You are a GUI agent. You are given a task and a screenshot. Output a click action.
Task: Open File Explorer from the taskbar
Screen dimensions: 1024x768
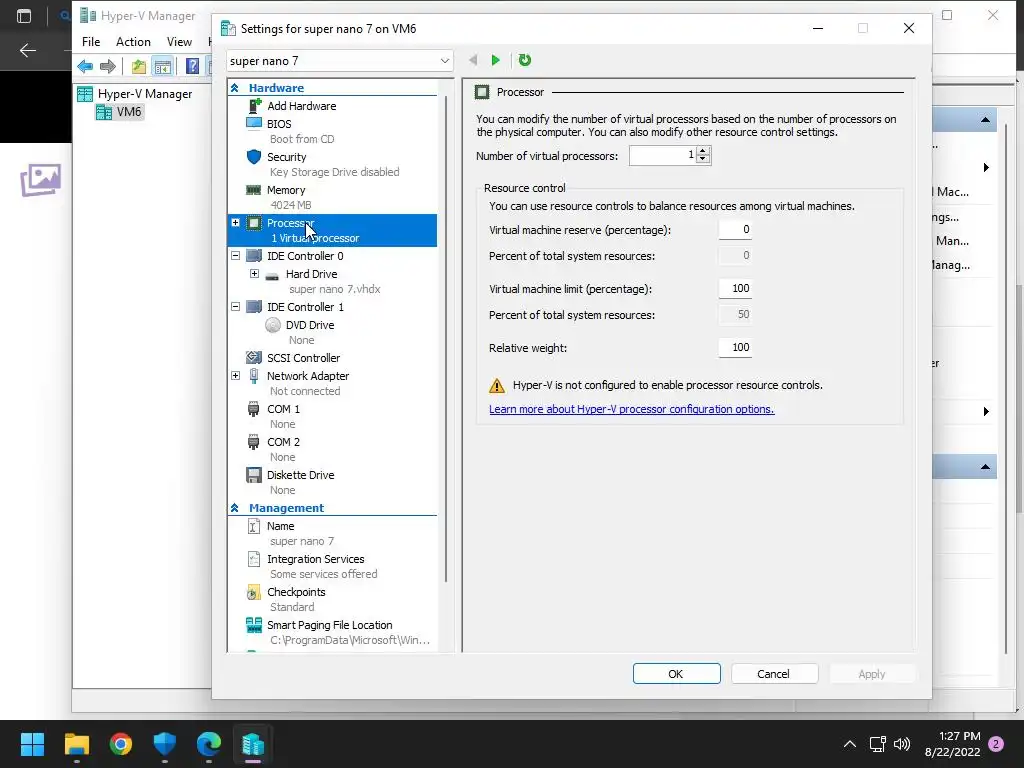76,744
